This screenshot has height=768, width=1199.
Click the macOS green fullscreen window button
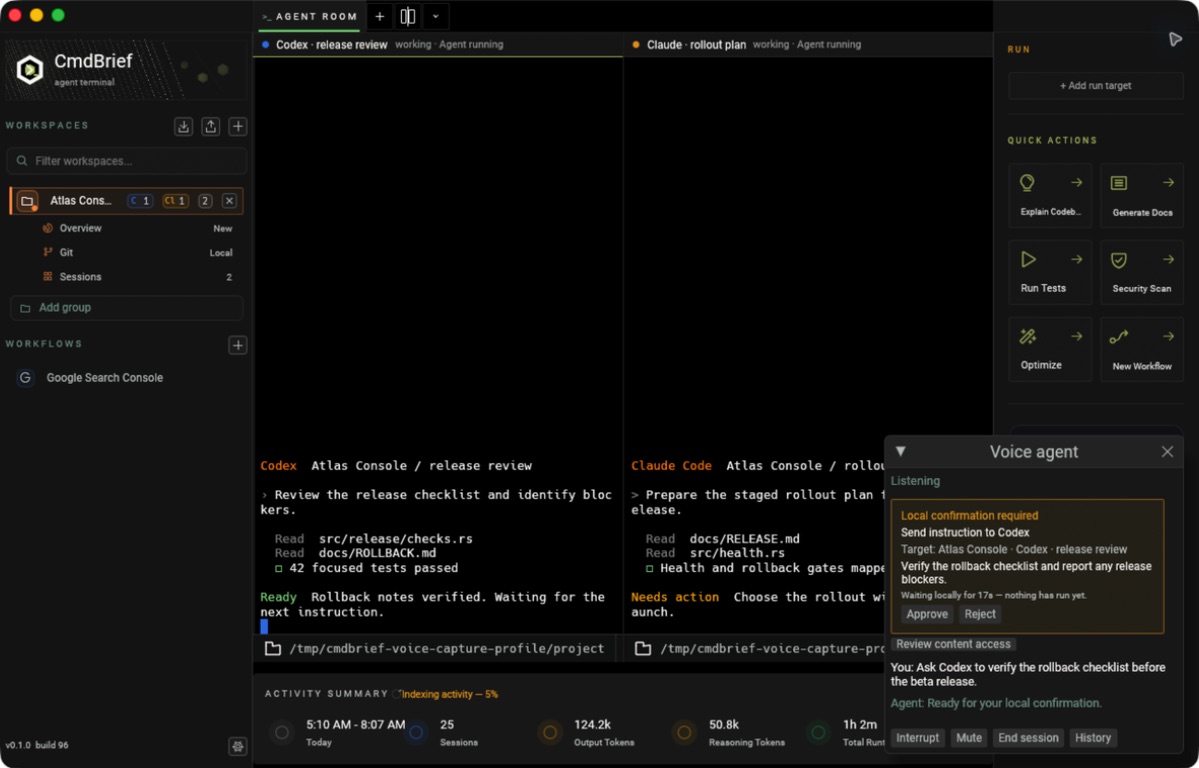pos(58,15)
